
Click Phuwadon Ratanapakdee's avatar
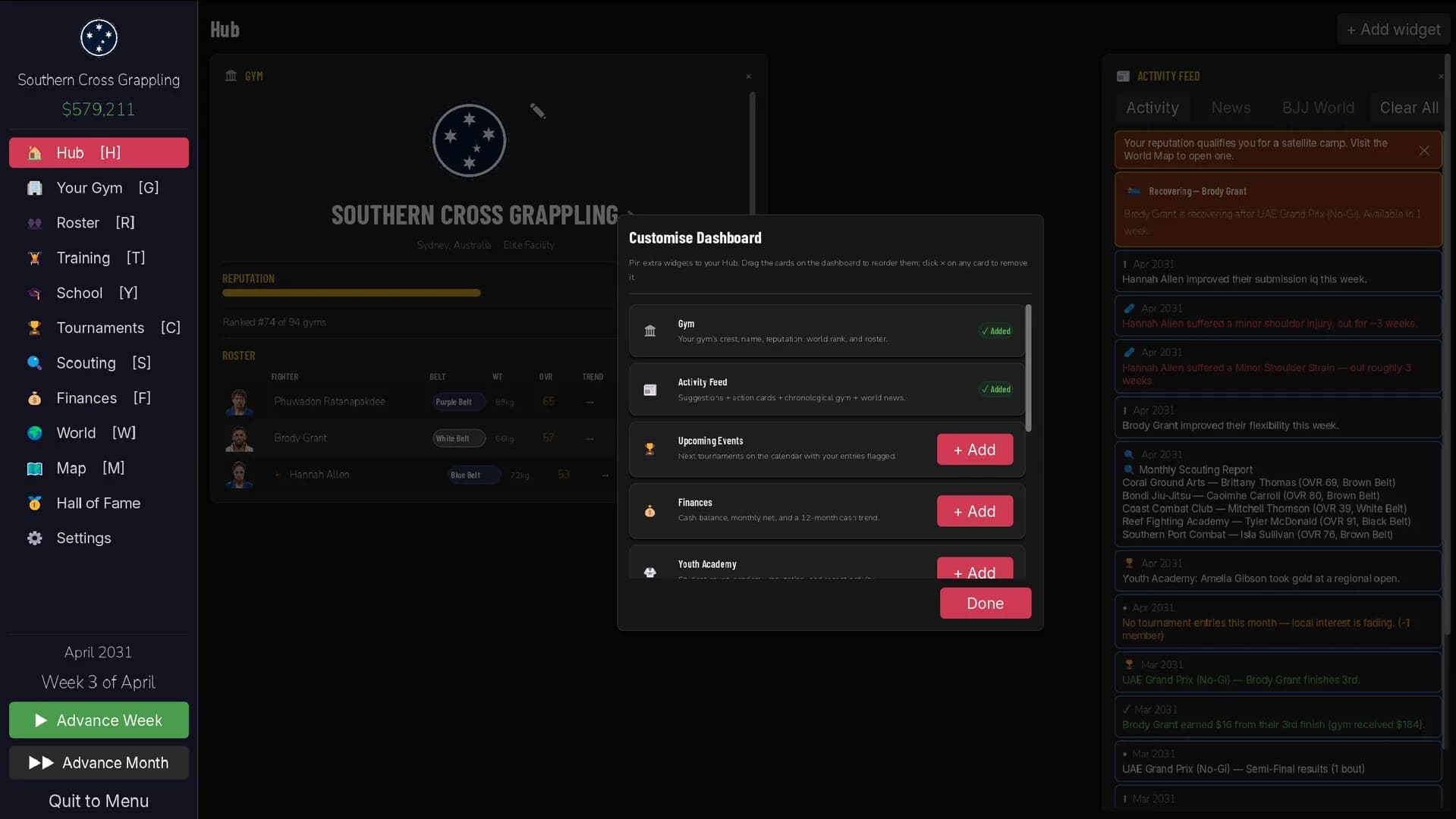pyautogui.click(x=239, y=402)
